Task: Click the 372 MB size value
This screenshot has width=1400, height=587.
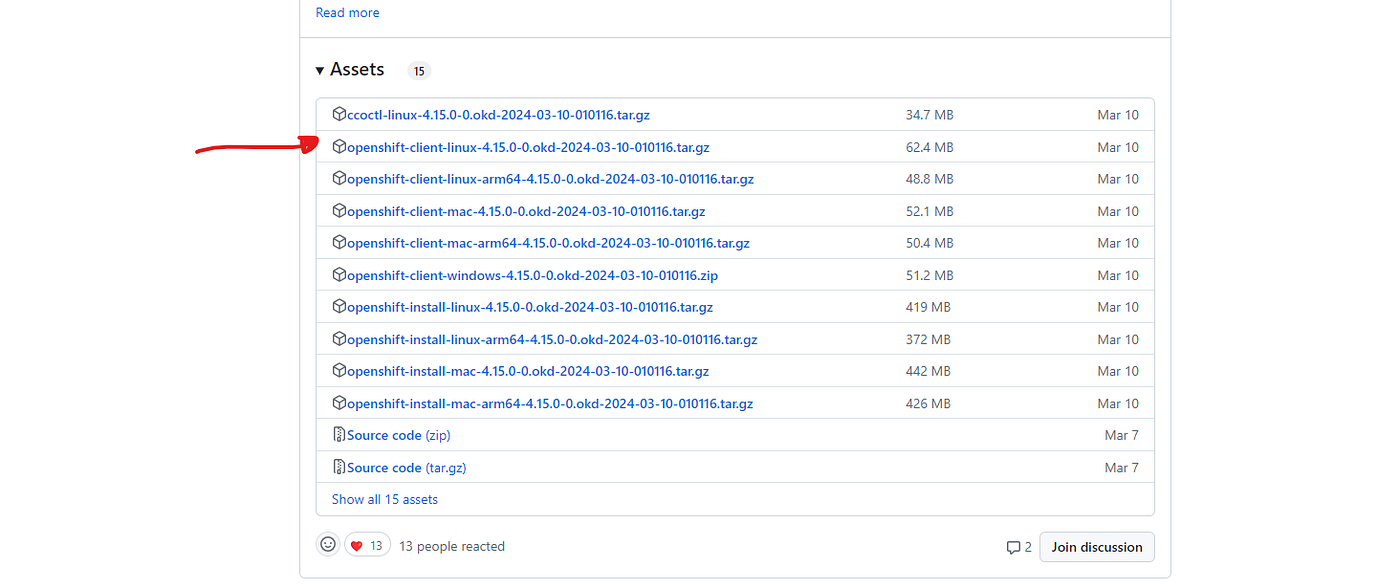Action: pos(928,339)
